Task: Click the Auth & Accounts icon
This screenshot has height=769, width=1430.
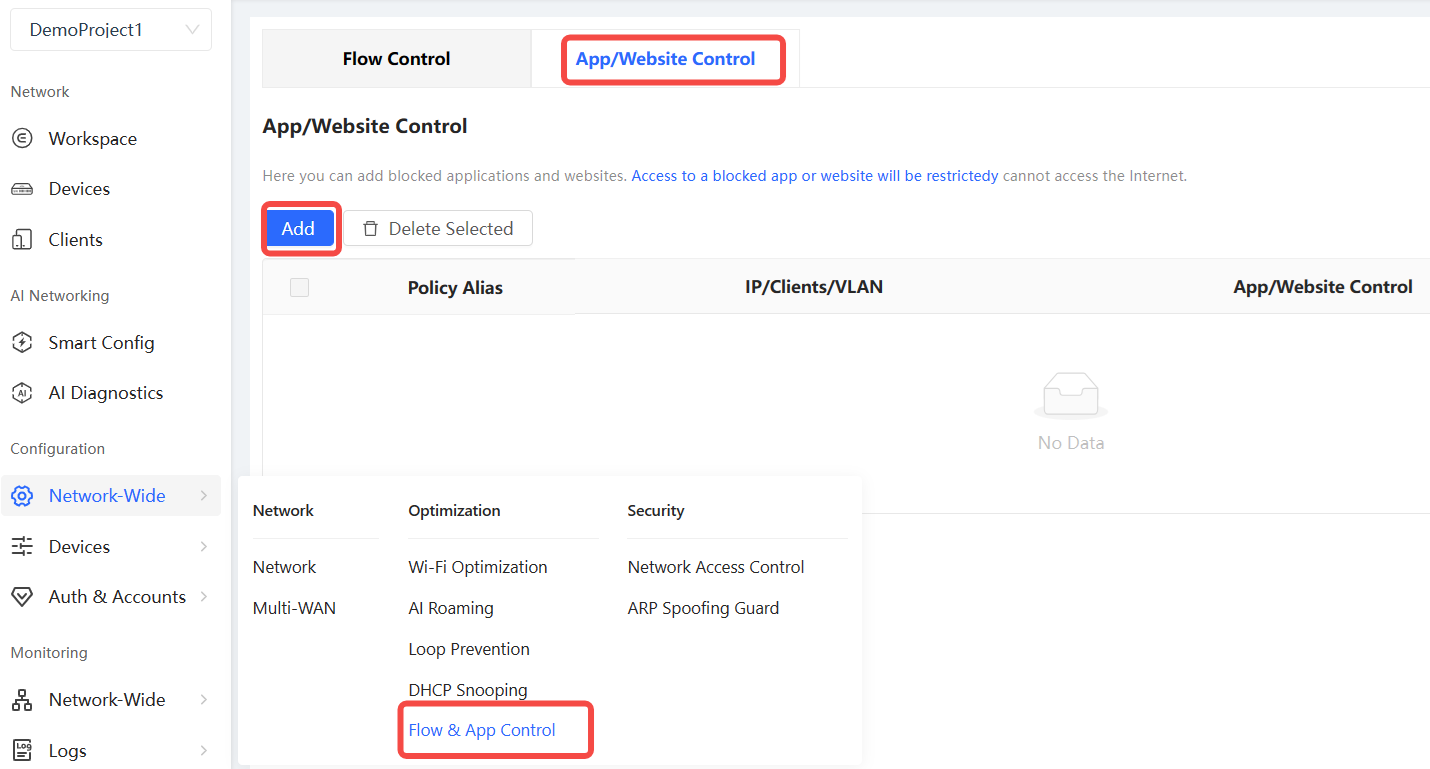Action: 22,597
